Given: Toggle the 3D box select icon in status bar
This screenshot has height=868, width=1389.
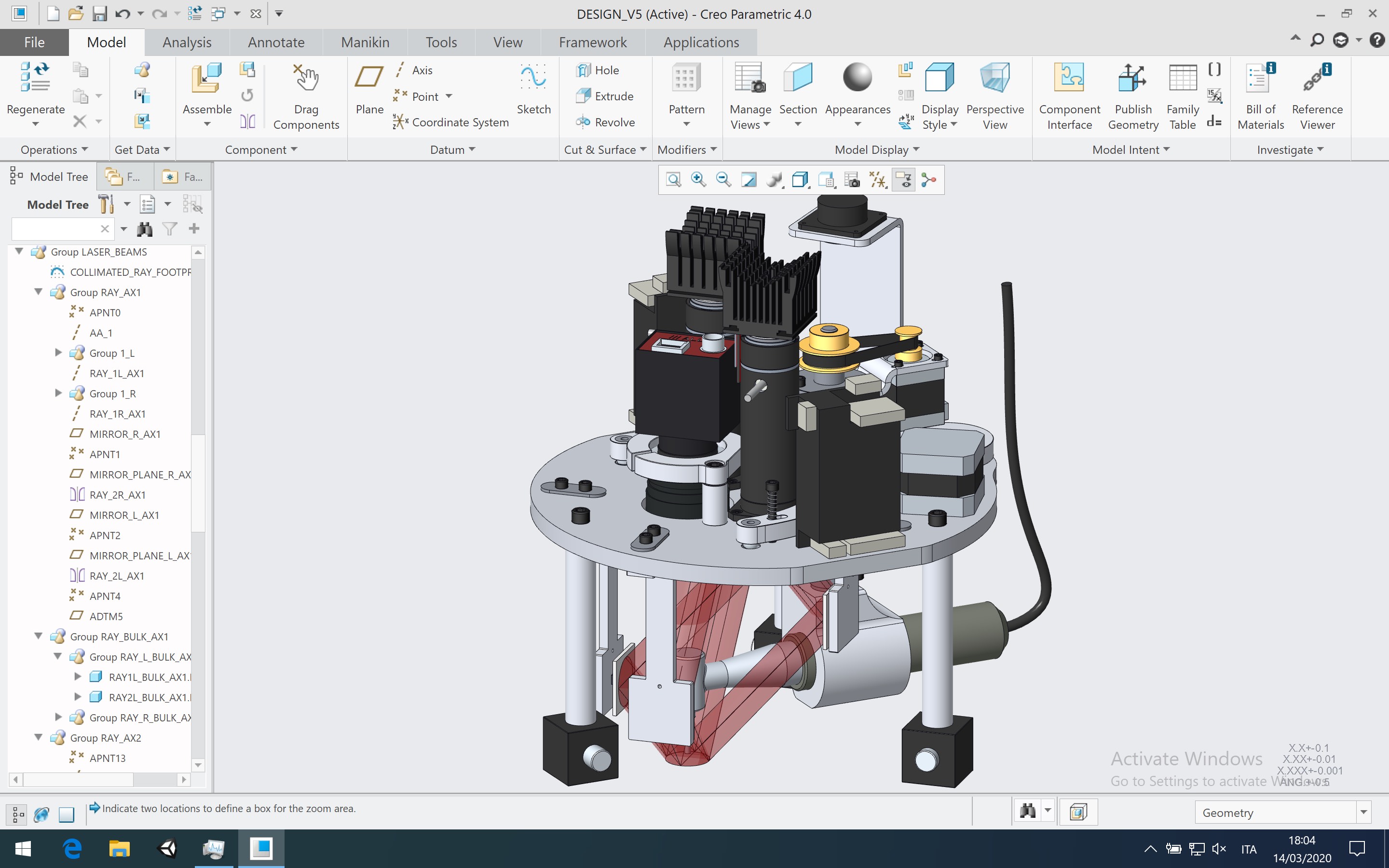Looking at the screenshot, I should [1078, 813].
